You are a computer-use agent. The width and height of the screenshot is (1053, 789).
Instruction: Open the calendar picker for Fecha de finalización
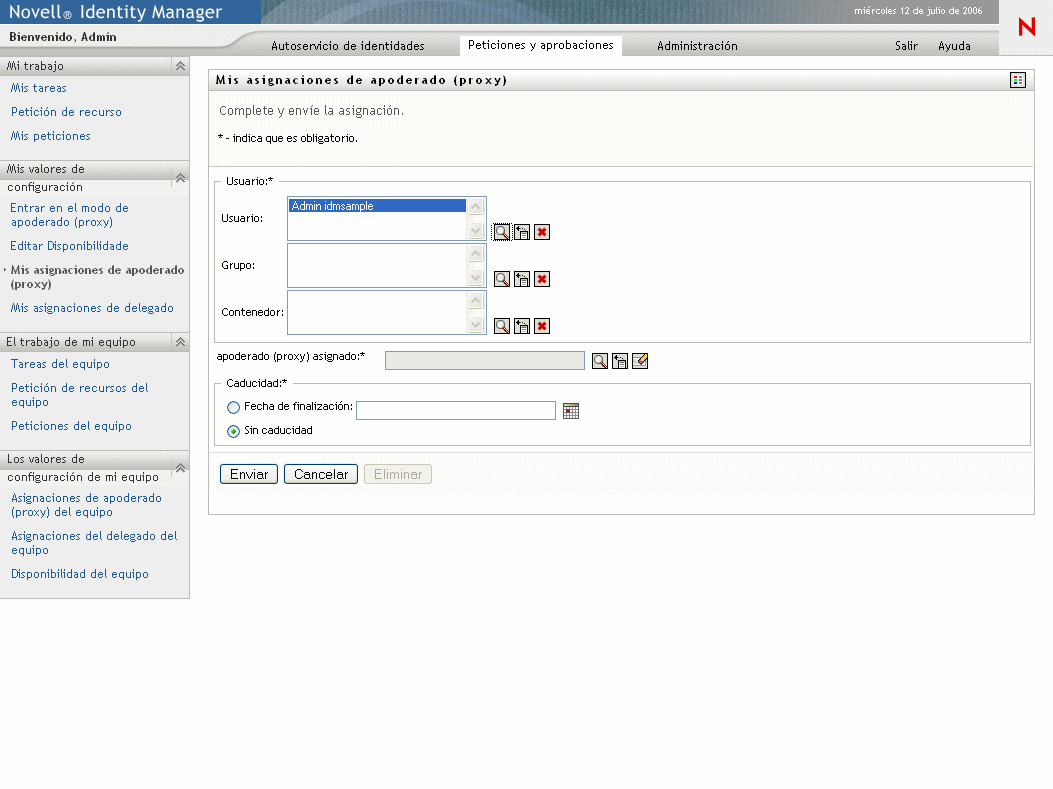571,411
